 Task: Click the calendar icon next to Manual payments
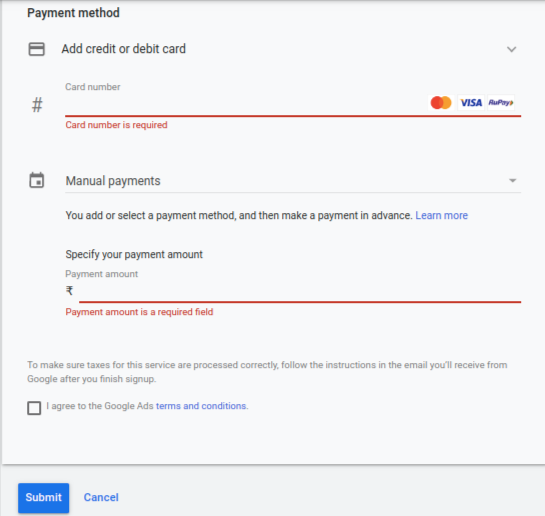(x=36, y=180)
